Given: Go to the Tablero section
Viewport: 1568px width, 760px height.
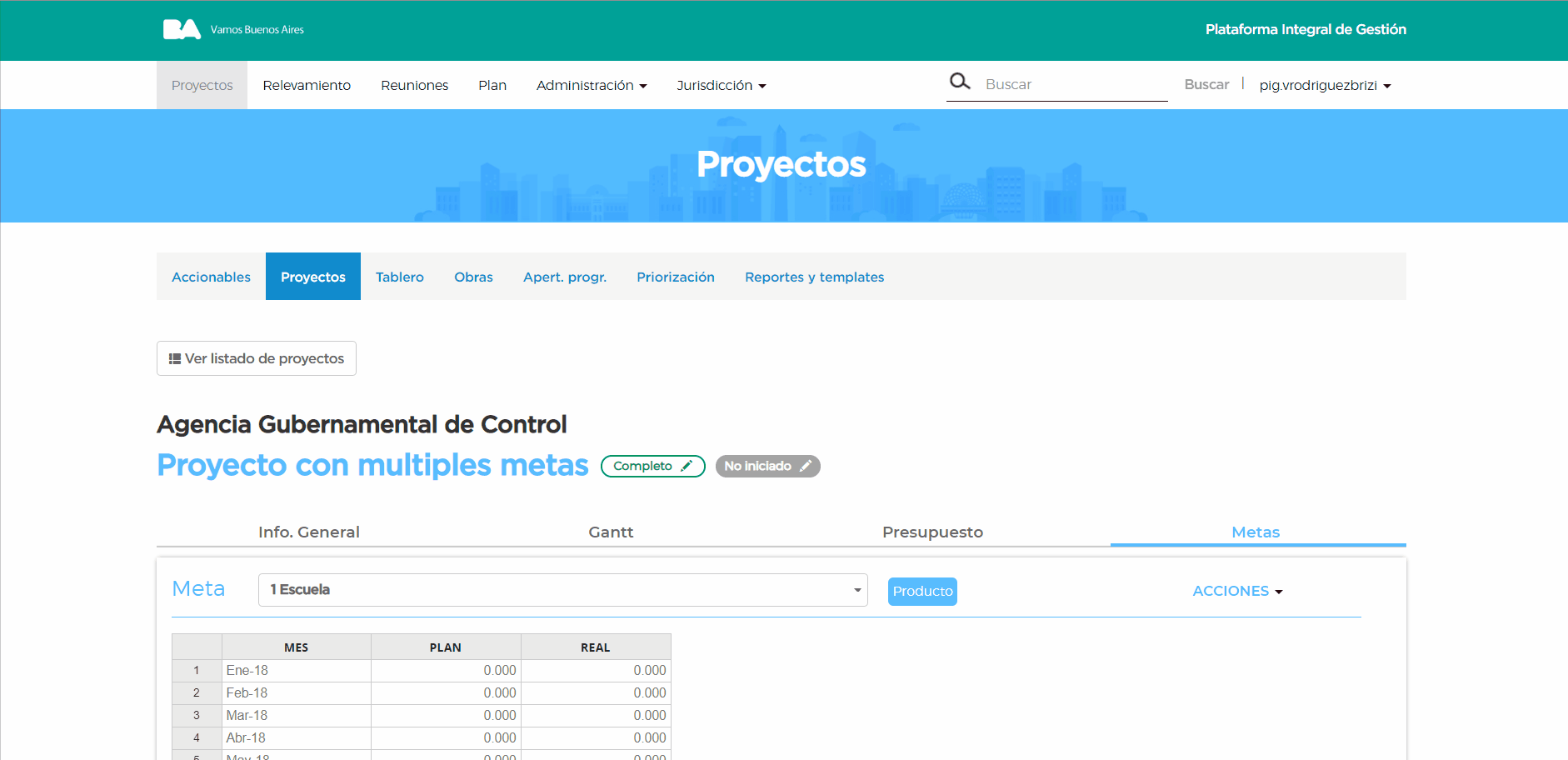Looking at the screenshot, I should coord(399,277).
